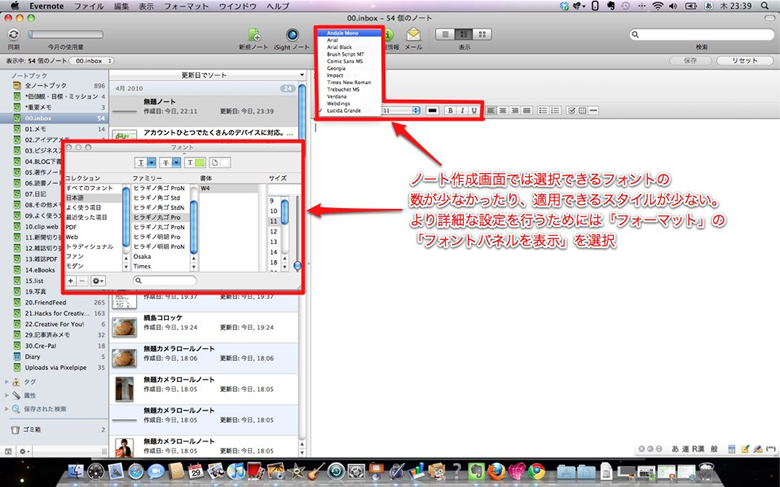Open the 編集 menu
Viewport: 780px width, 487px height.
tap(121, 6)
